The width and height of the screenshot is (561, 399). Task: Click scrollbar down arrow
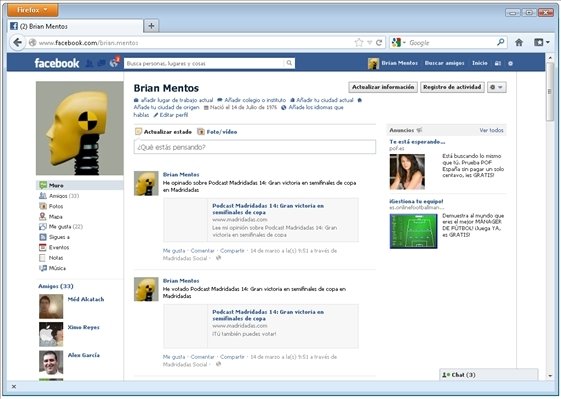[x=550, y=375]
